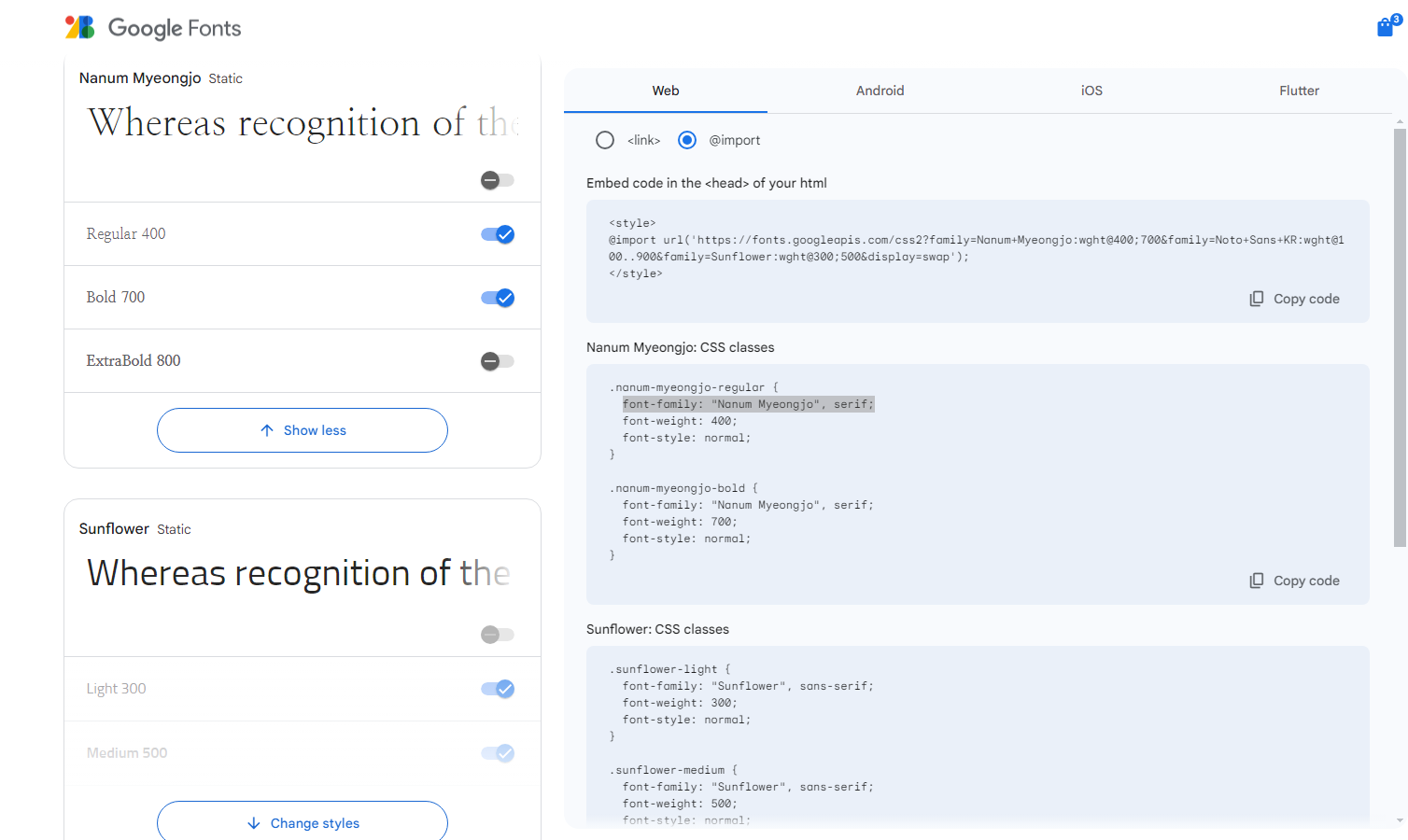Click the 'Sunflower: CSS classes' heading
This screenshot has width=1408, height=840.
click(657, 629)
